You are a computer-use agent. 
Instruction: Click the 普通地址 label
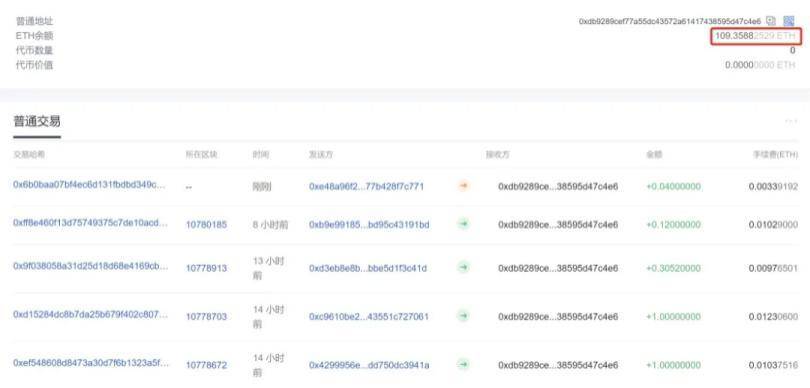tap(34, 22)
